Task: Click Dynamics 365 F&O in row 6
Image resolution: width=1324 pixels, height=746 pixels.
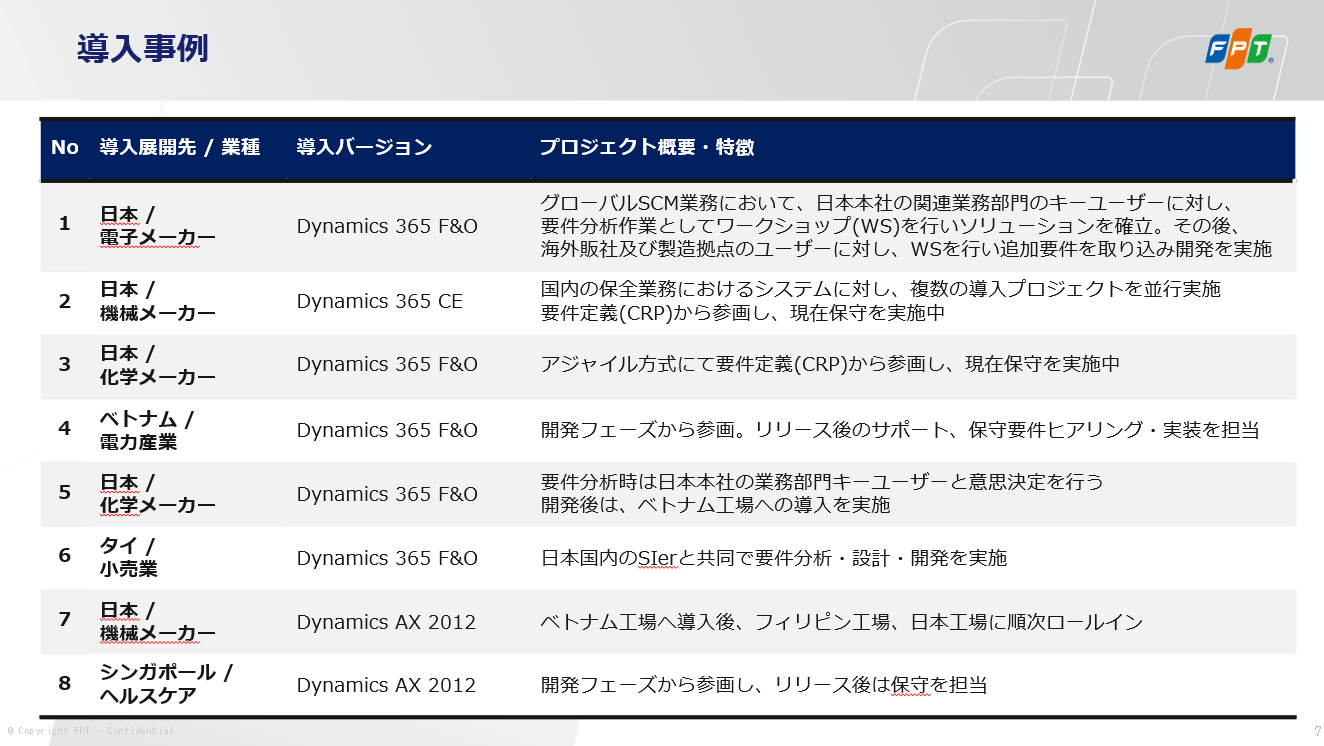Action: click(x=387, y=558)
